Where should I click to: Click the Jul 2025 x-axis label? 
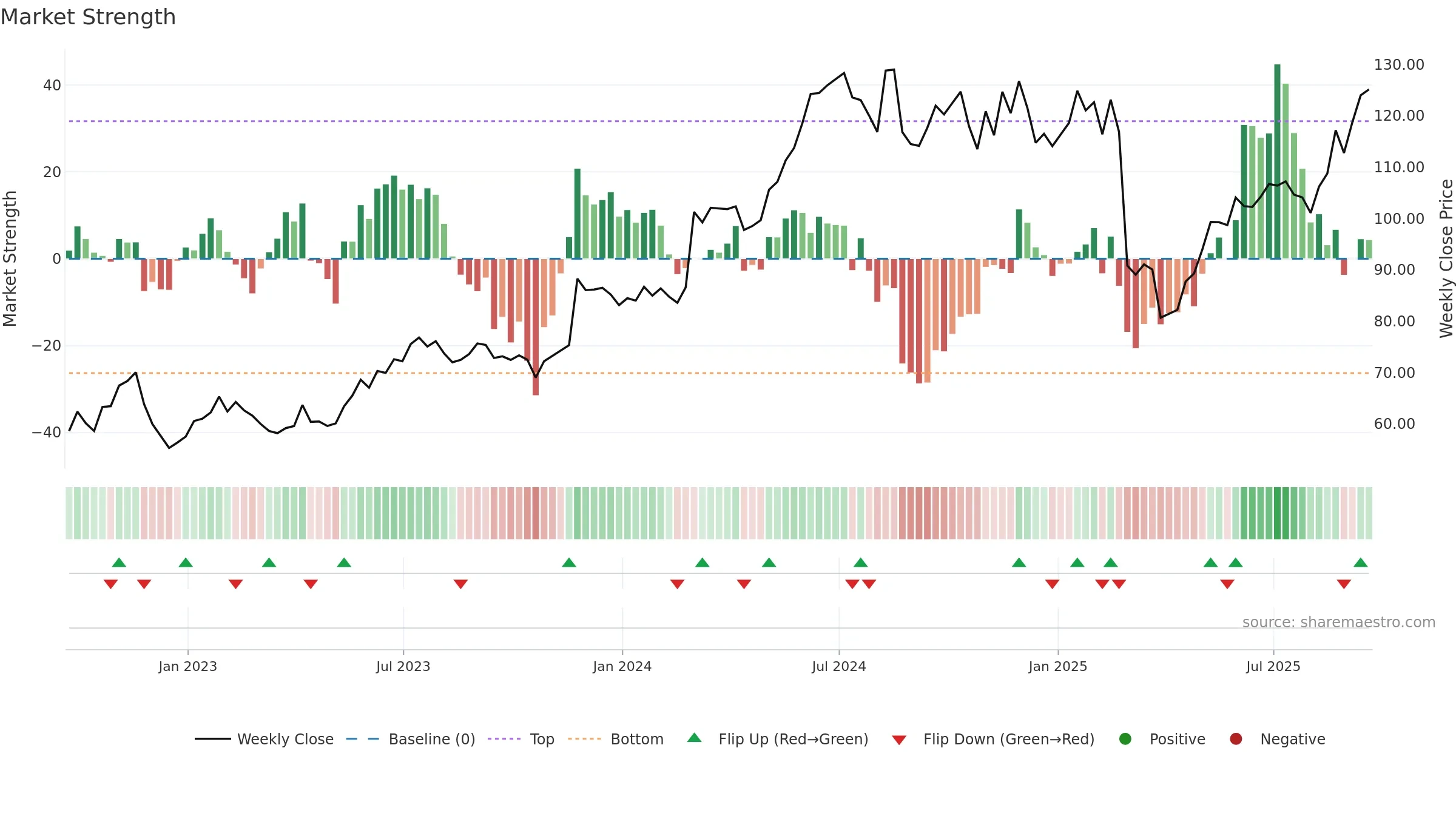click(x=1273, y=667)
